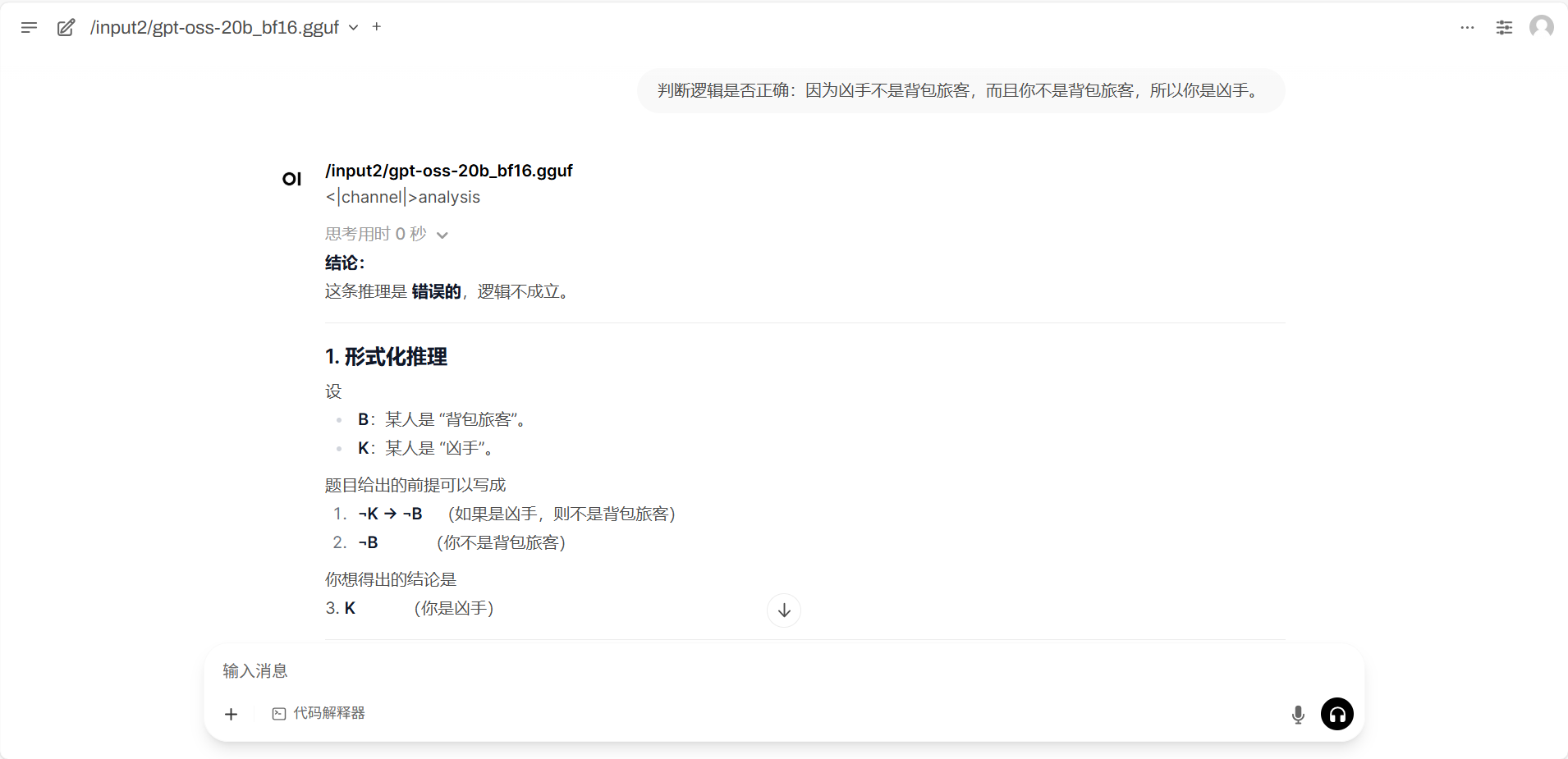Start voice call with the headphone button

pyautogui.click(x=1336, y=714)
